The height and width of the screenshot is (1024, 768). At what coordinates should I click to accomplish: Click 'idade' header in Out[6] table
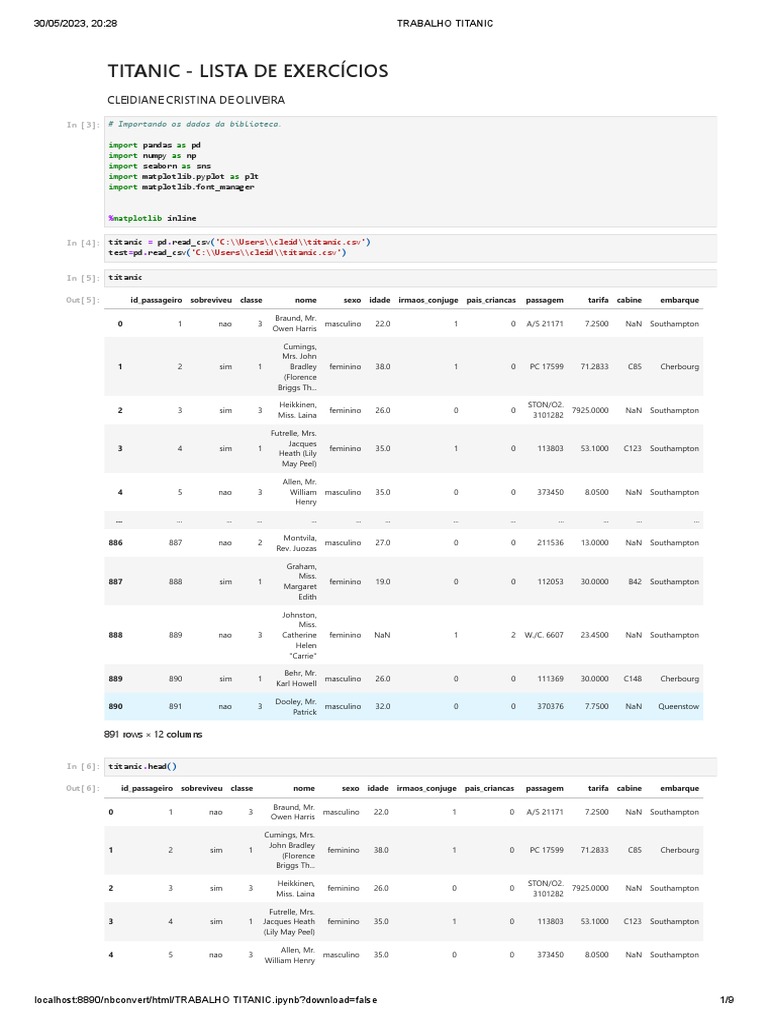pos(378,789)
